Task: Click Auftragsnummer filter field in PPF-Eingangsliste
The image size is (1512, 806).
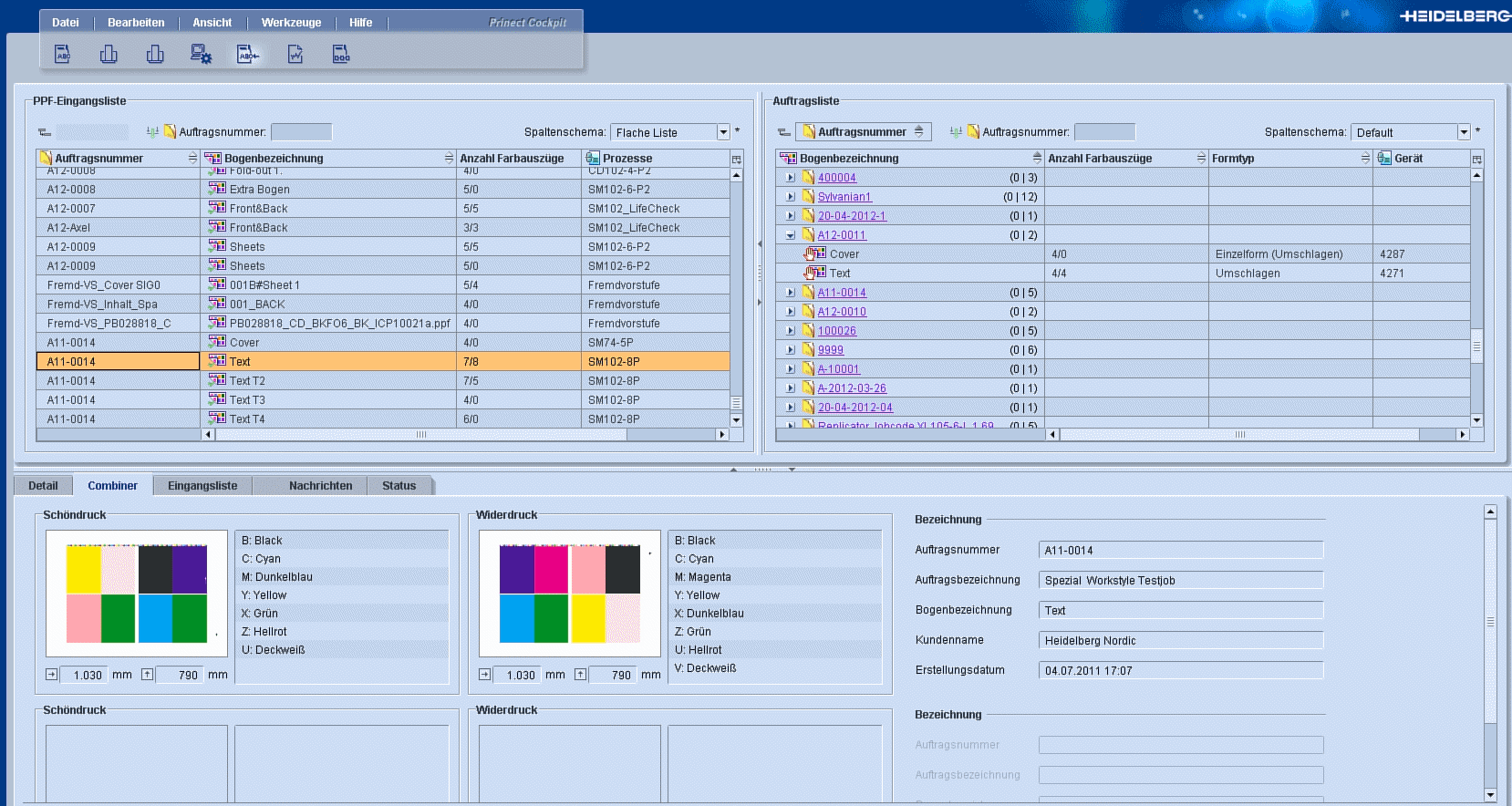Action: (x=302, y=132)
